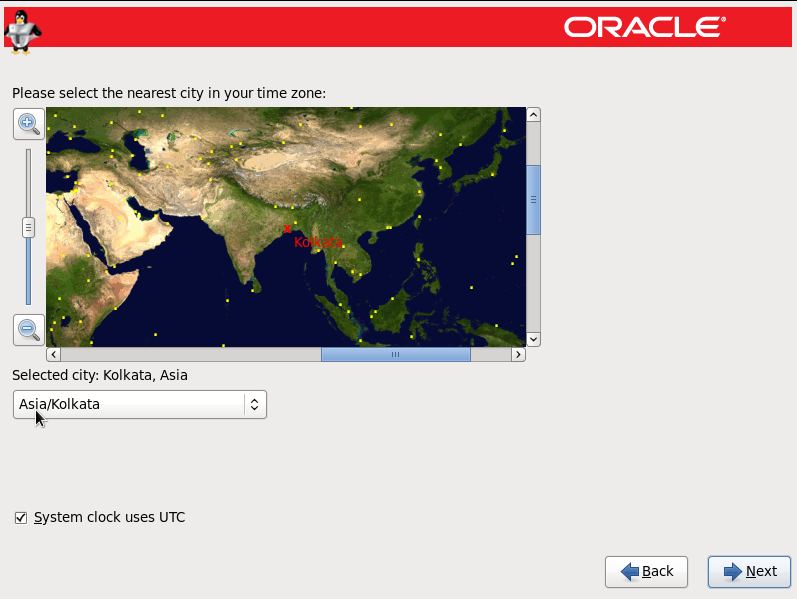The width and height of the screenshot is (797, 599).
Task: Select the red Kolkata marker on the map
Action: 287,230
